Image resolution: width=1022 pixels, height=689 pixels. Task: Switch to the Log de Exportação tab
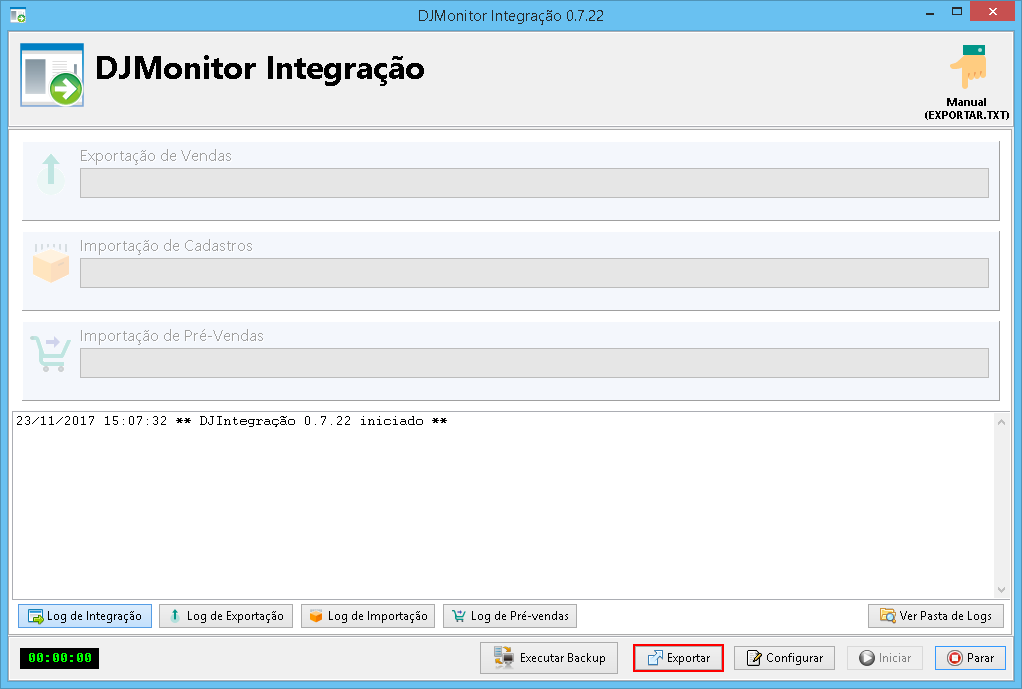click(226, 616)
